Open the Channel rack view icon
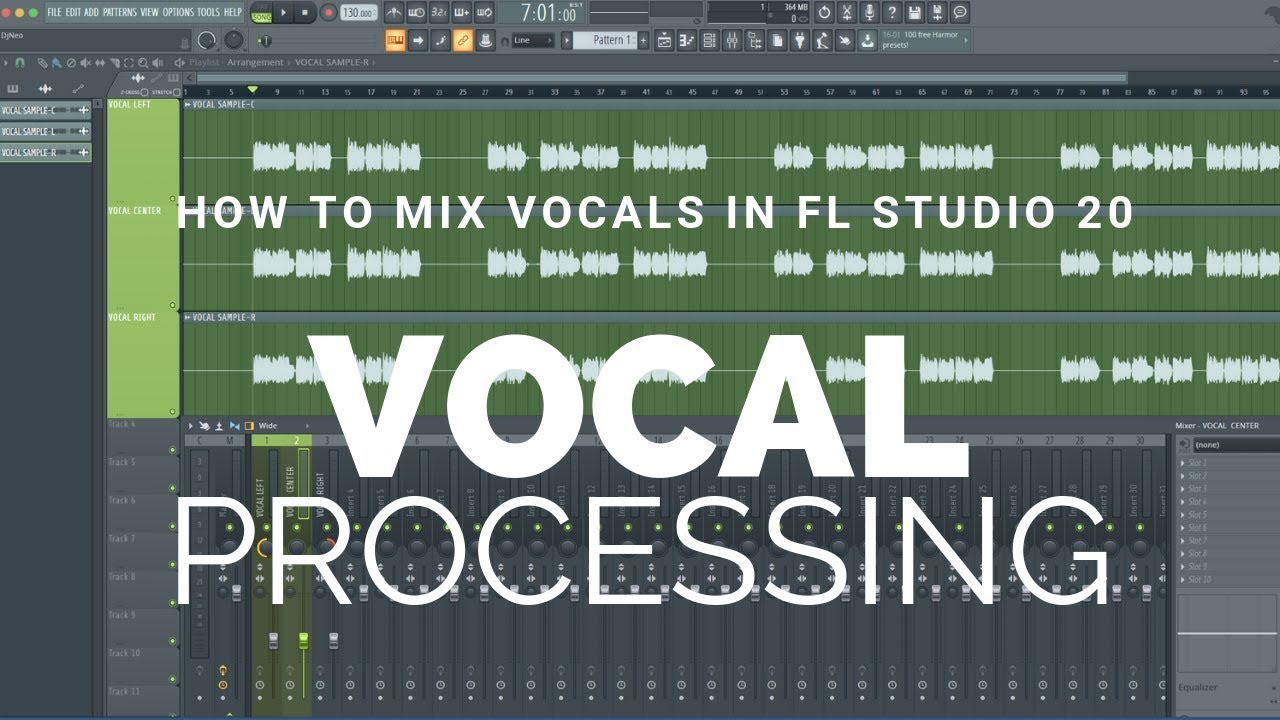The image size is (1280, 720). tap(709, 40)
